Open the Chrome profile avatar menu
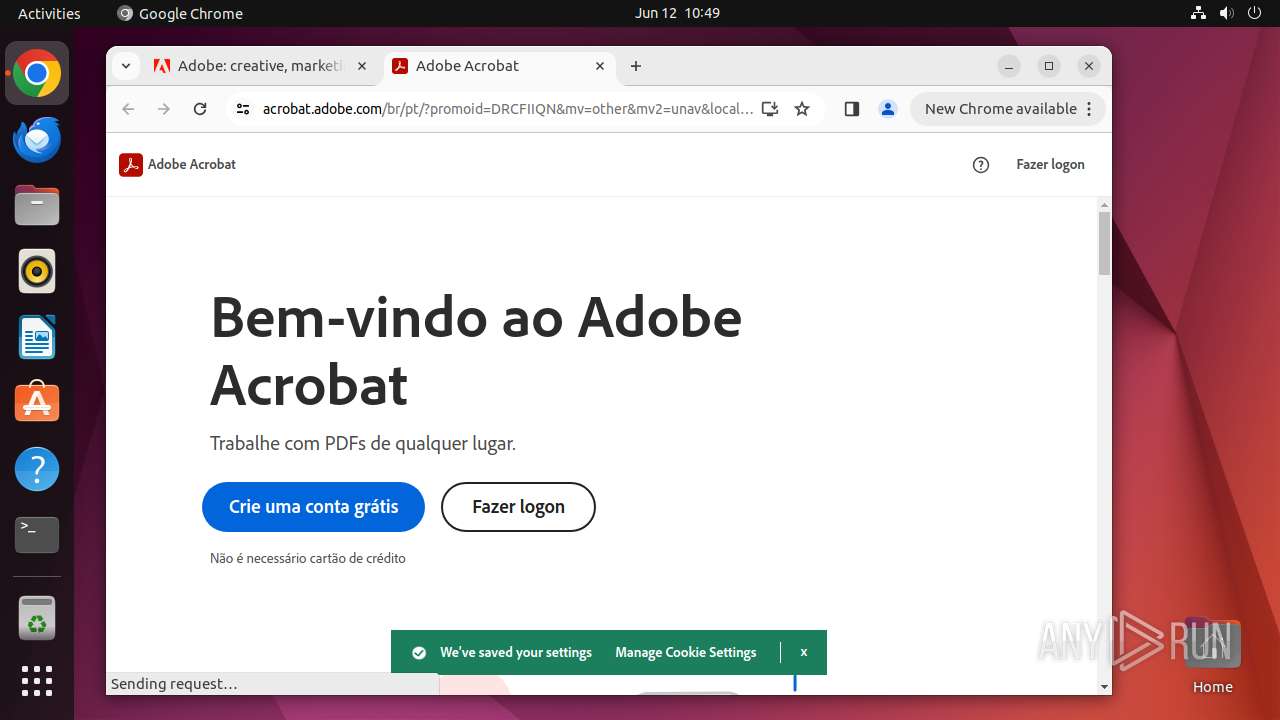This screenshot has width=1280, height=720. tap(888, 109)
